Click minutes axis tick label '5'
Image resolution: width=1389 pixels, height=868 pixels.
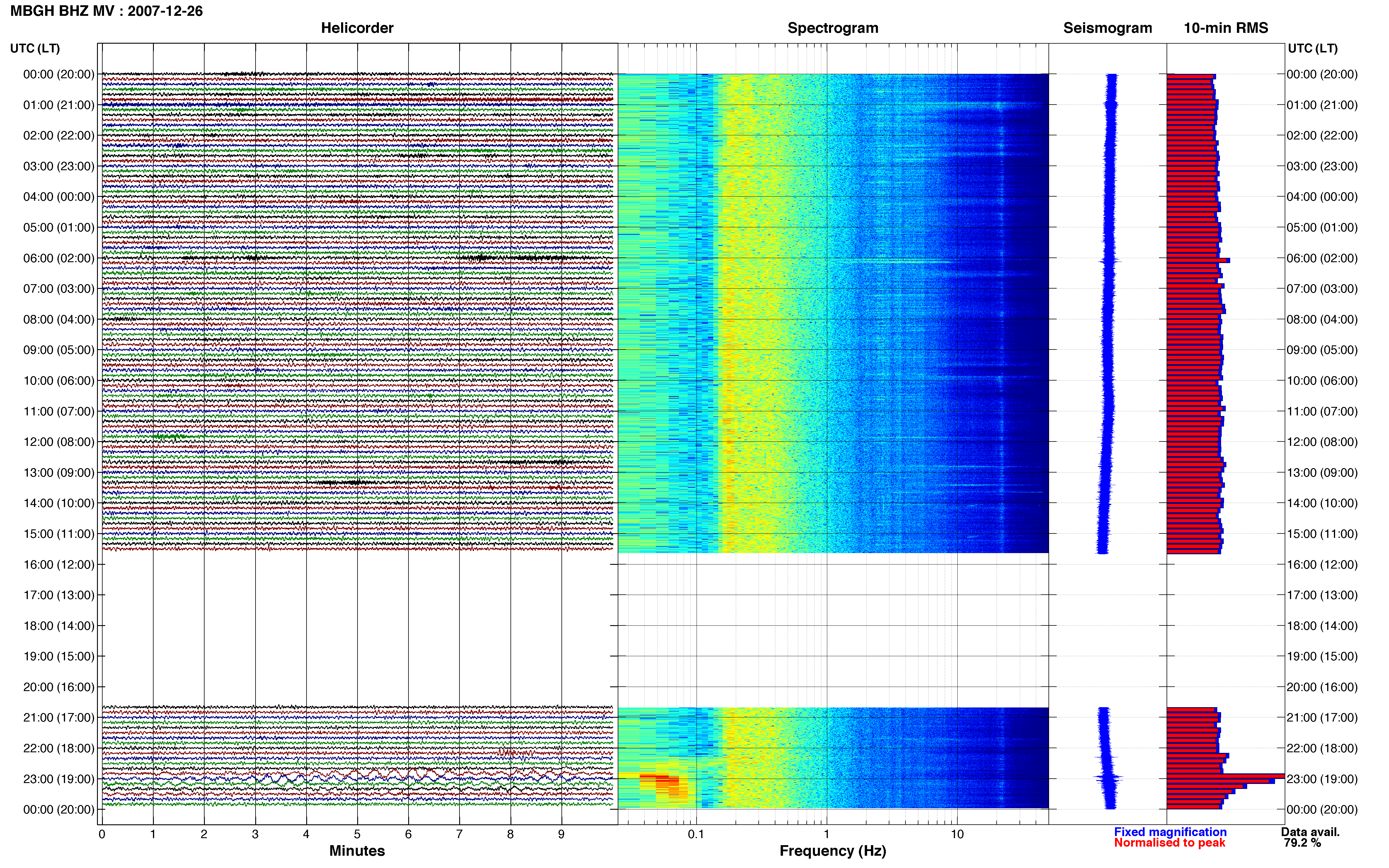(x=357, y=835)
